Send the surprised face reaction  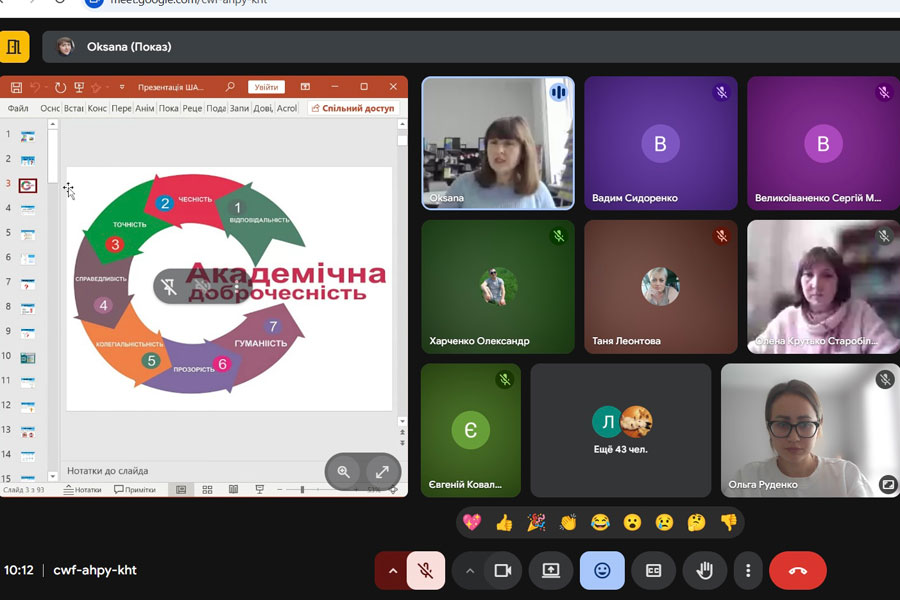tap(633, 522)
